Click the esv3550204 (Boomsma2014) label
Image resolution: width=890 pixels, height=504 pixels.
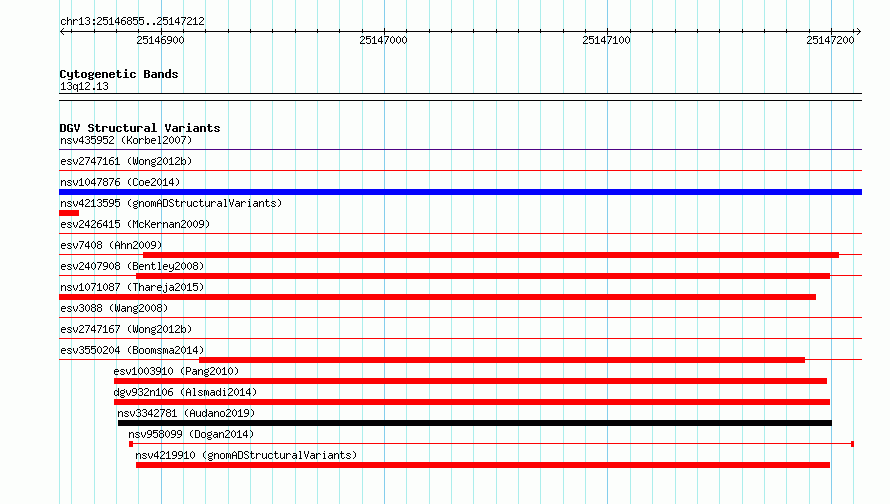click(132, 350)
